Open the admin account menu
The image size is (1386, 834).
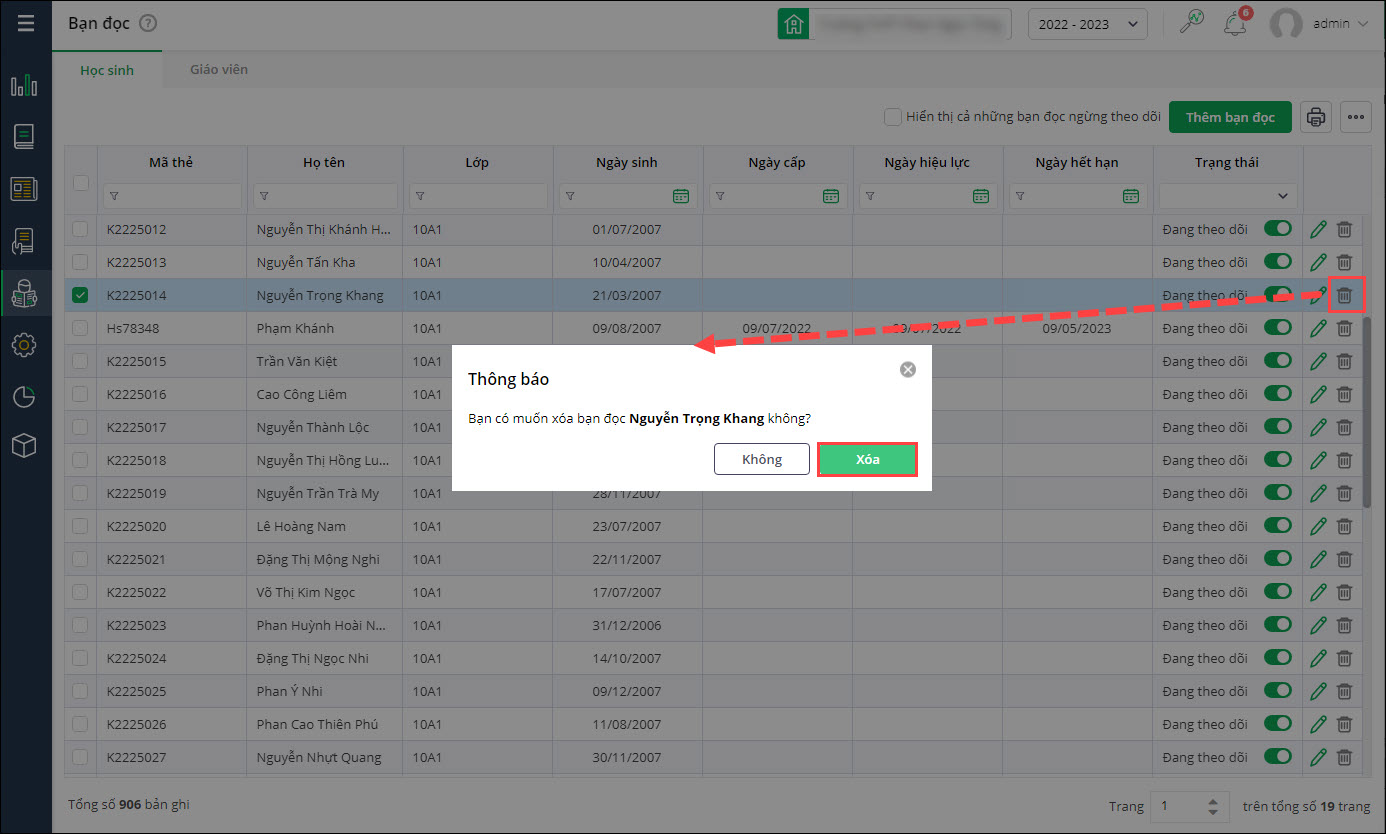click(1319, 24)
